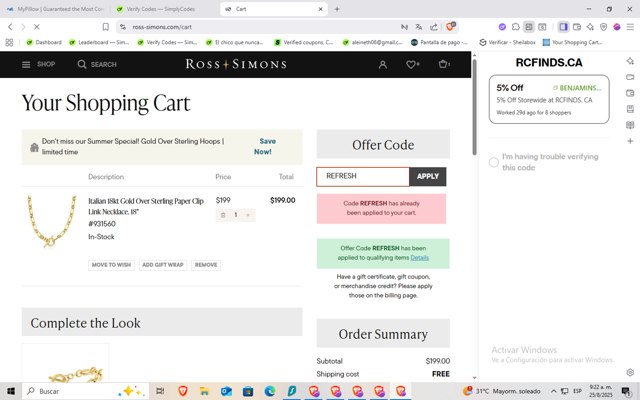The height and width of the screenshot is (400, 640).
Task: Toggle the browser sidebar panel button
Action: 563,27
